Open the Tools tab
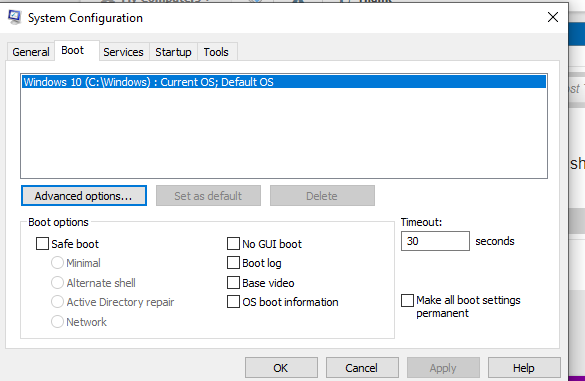Screen dimensions: 585x381 [216, 52]
